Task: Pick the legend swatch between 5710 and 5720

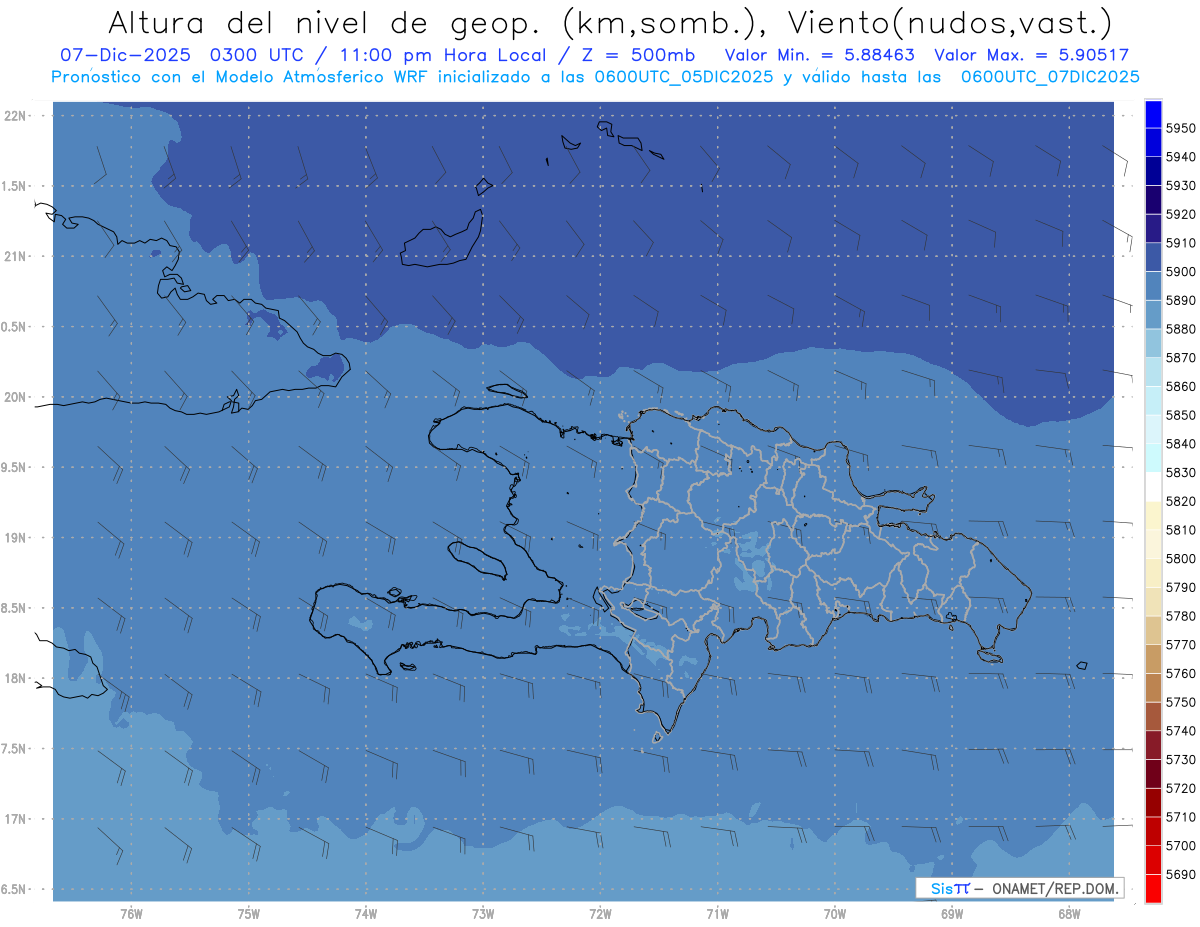Action: point(1153,802)
